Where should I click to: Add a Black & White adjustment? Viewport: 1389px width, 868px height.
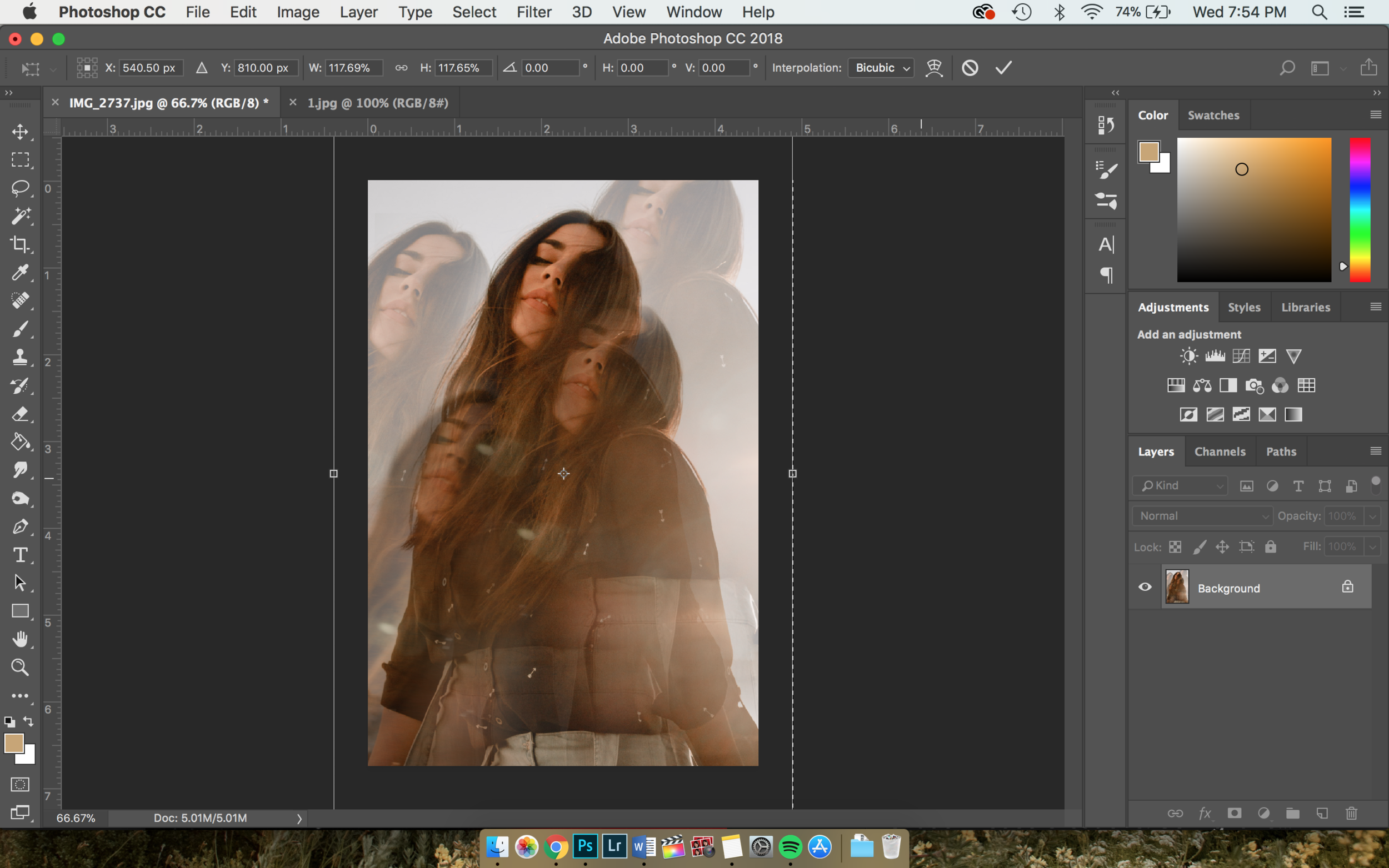pos(1228,385)
